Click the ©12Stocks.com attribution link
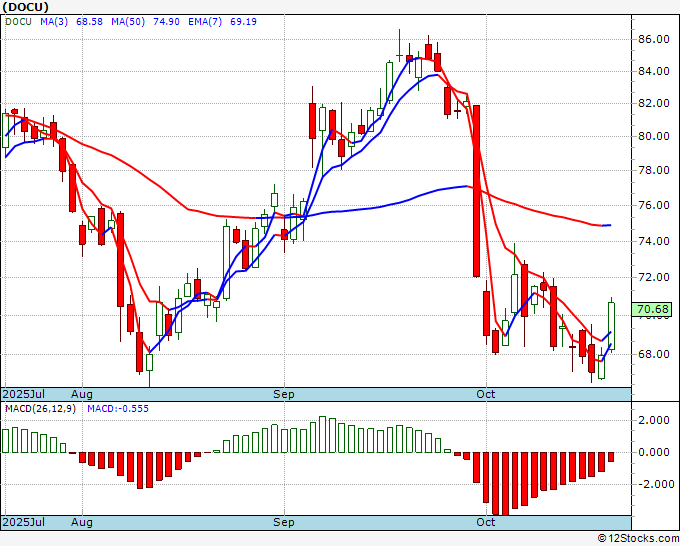 tap(638, 538)
